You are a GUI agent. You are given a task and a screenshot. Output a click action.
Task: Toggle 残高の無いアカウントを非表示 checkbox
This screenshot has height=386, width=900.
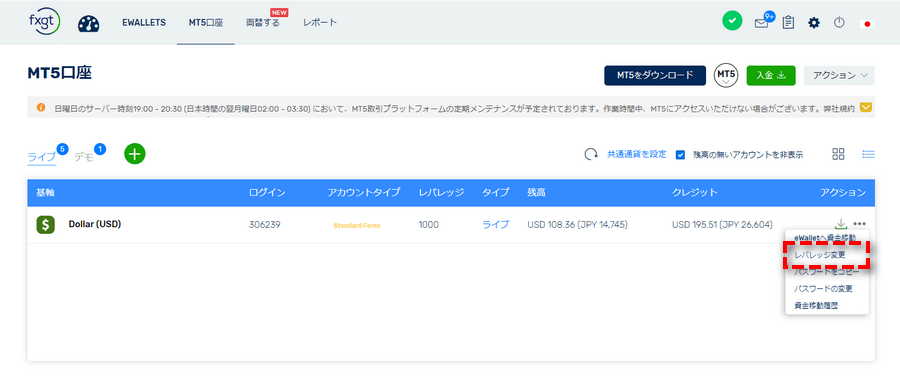681,155
